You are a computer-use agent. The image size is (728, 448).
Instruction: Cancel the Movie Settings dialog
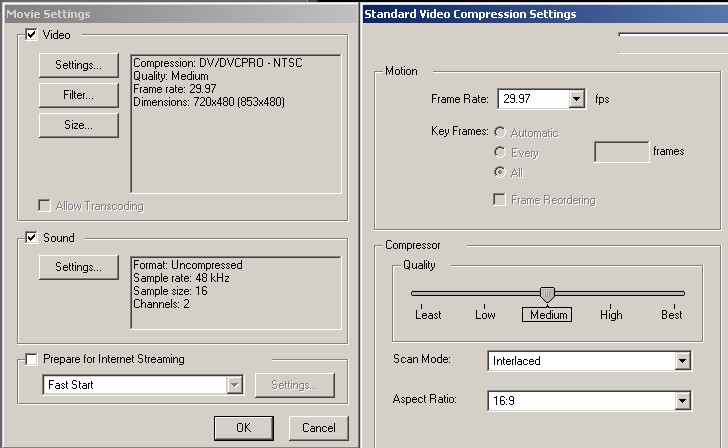(318, 427)
